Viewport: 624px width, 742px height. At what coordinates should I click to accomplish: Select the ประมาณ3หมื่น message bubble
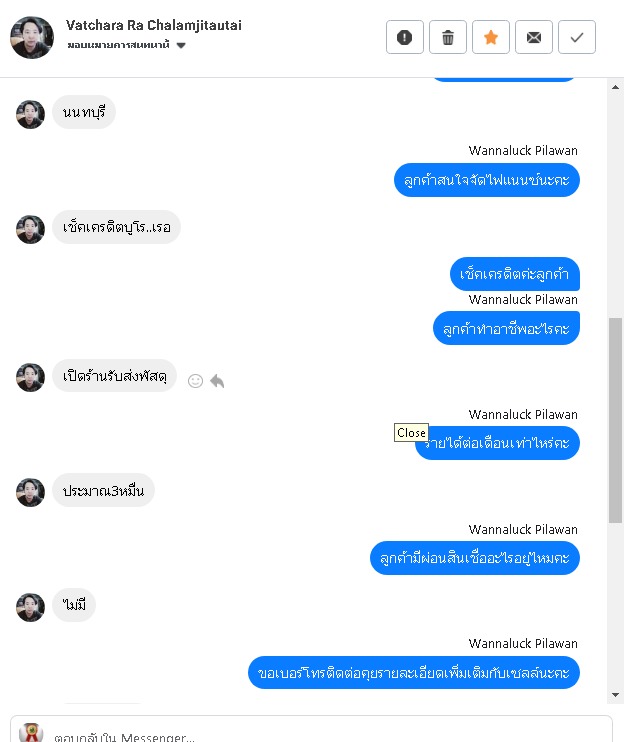[x=103, y=490]
